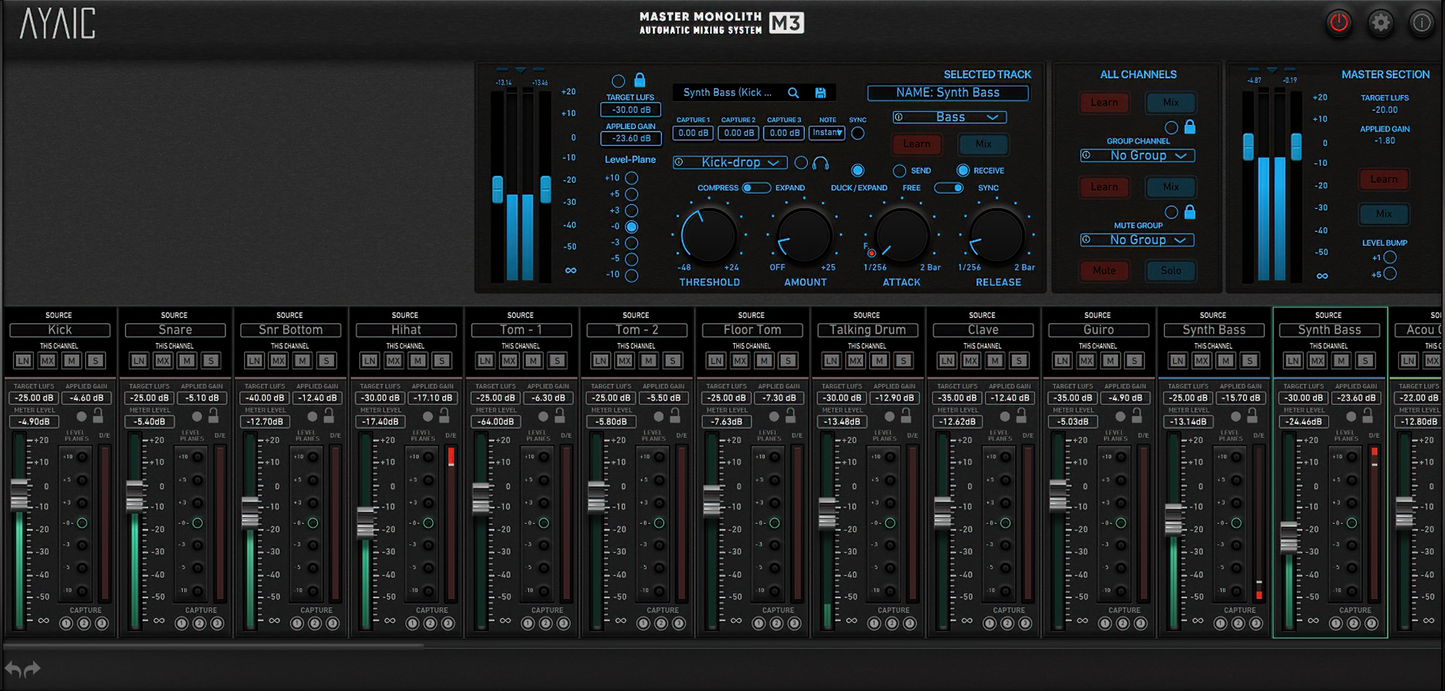The height and width of the screenshot is (691, 1445).
Task: Switch the Compress/Expand toggle to Expand
Action: tap(763, 188)
